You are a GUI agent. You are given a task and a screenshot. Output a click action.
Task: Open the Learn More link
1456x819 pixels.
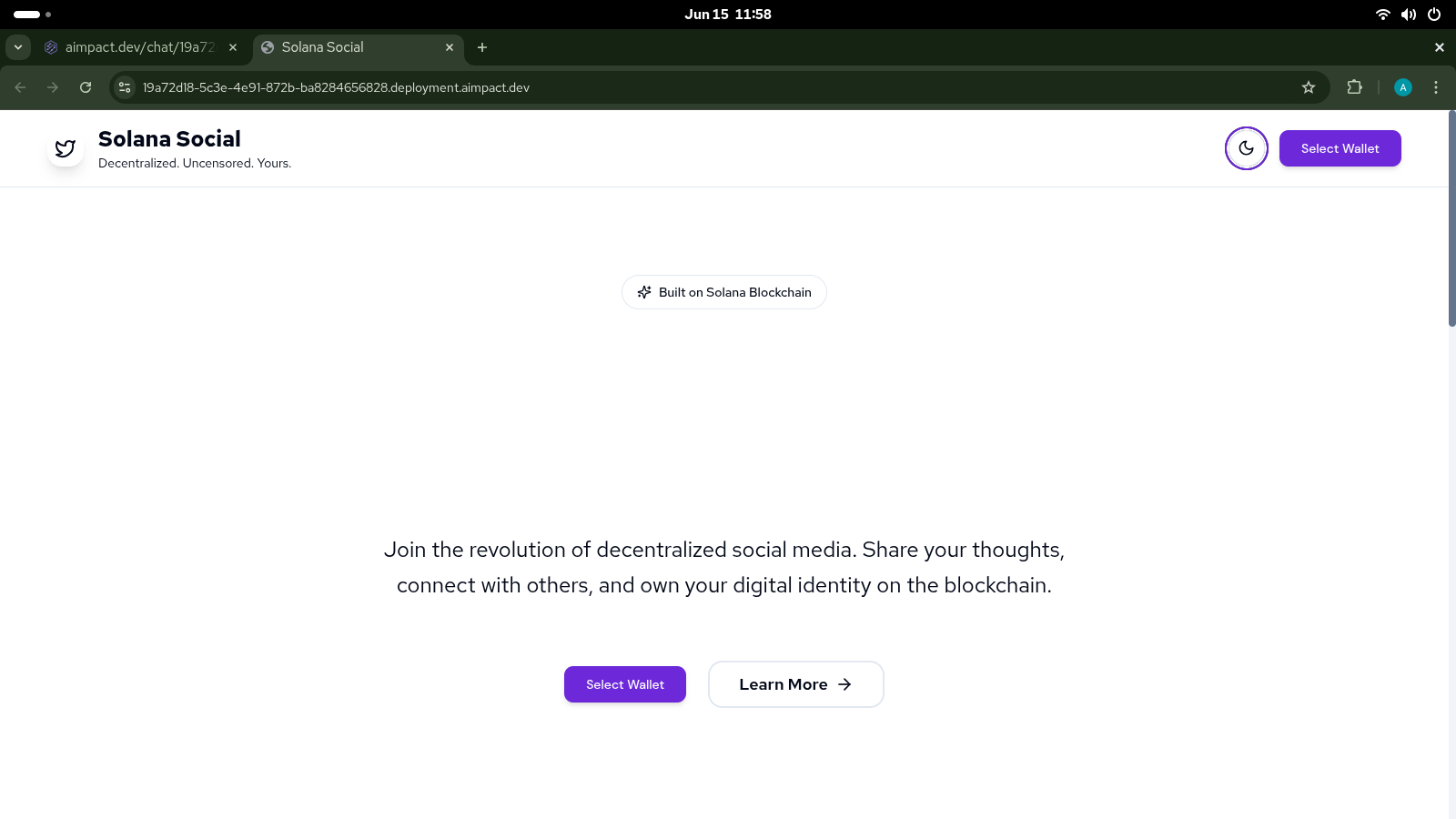click(x=795, y=684)
